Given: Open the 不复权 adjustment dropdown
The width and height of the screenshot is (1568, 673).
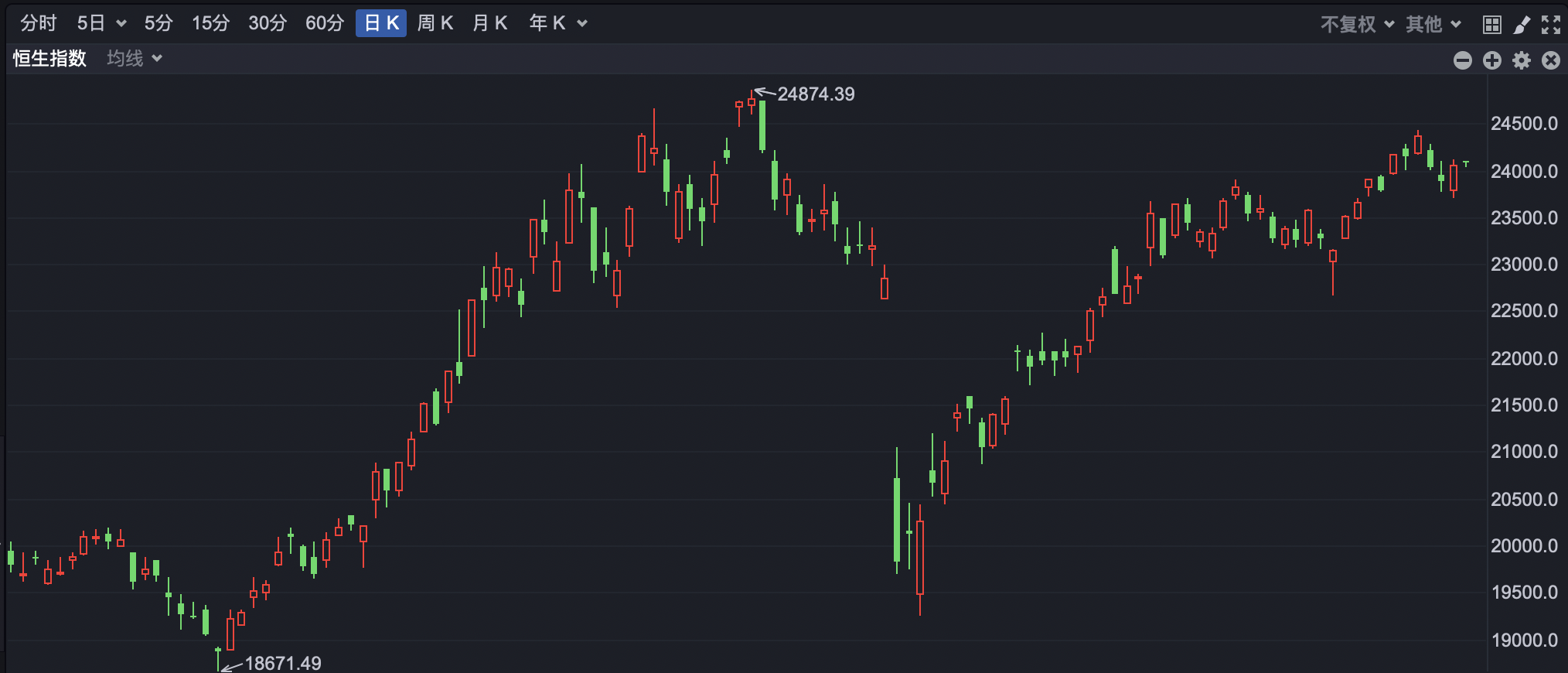Looking at the screenshot, I should (1357, 25).
